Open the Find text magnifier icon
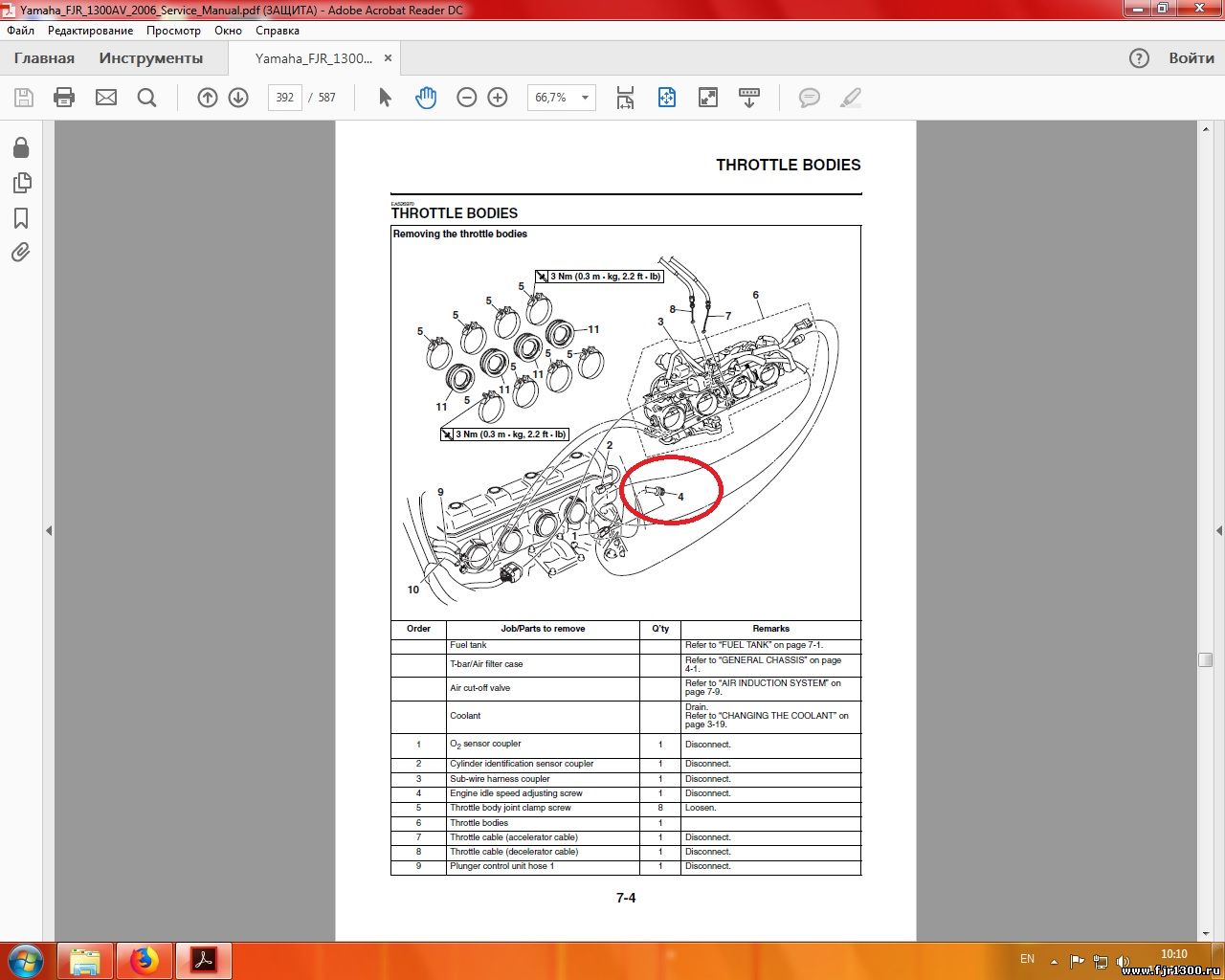The width and height of the screenshot is (1225, 980). point(146,98)
